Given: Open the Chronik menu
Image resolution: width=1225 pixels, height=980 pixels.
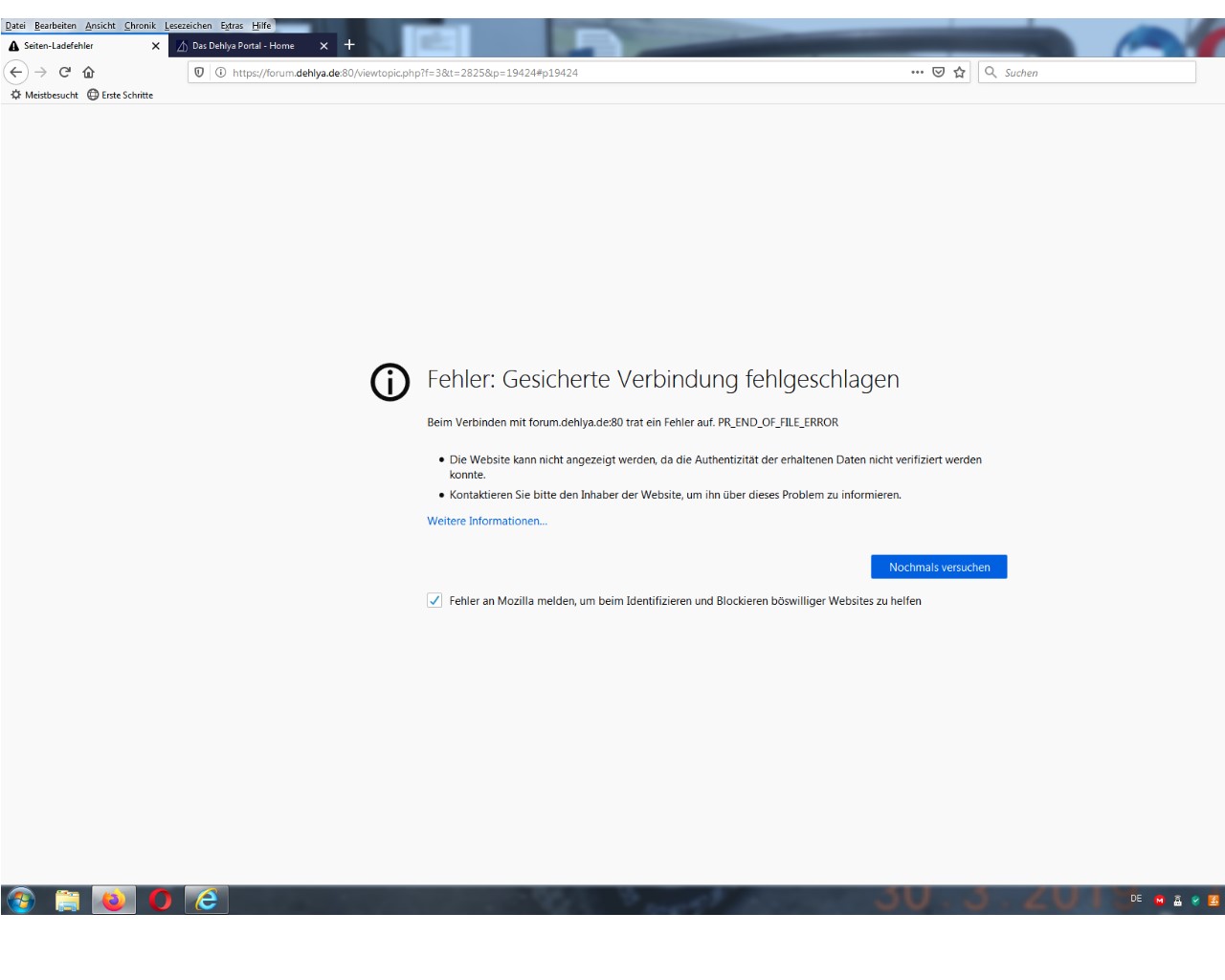Looking at the screenshot, I should tap(140, 26).
